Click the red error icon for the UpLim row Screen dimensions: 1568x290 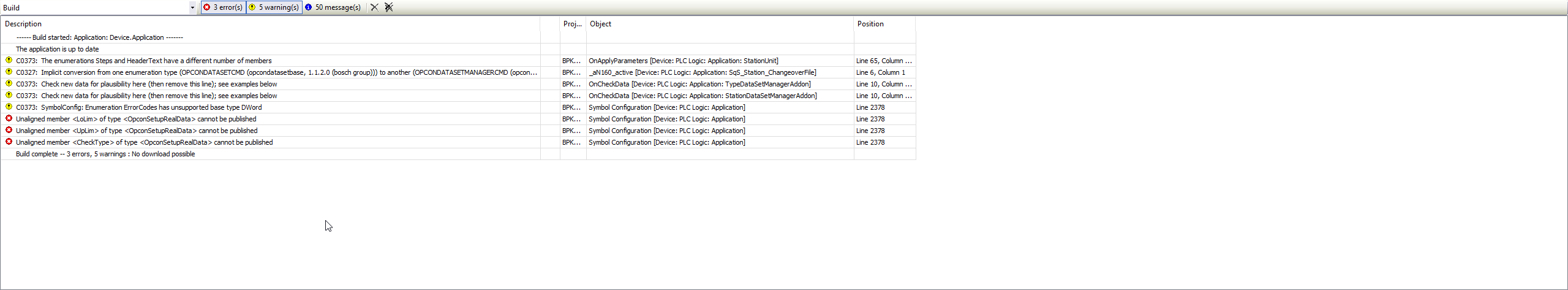9,130
